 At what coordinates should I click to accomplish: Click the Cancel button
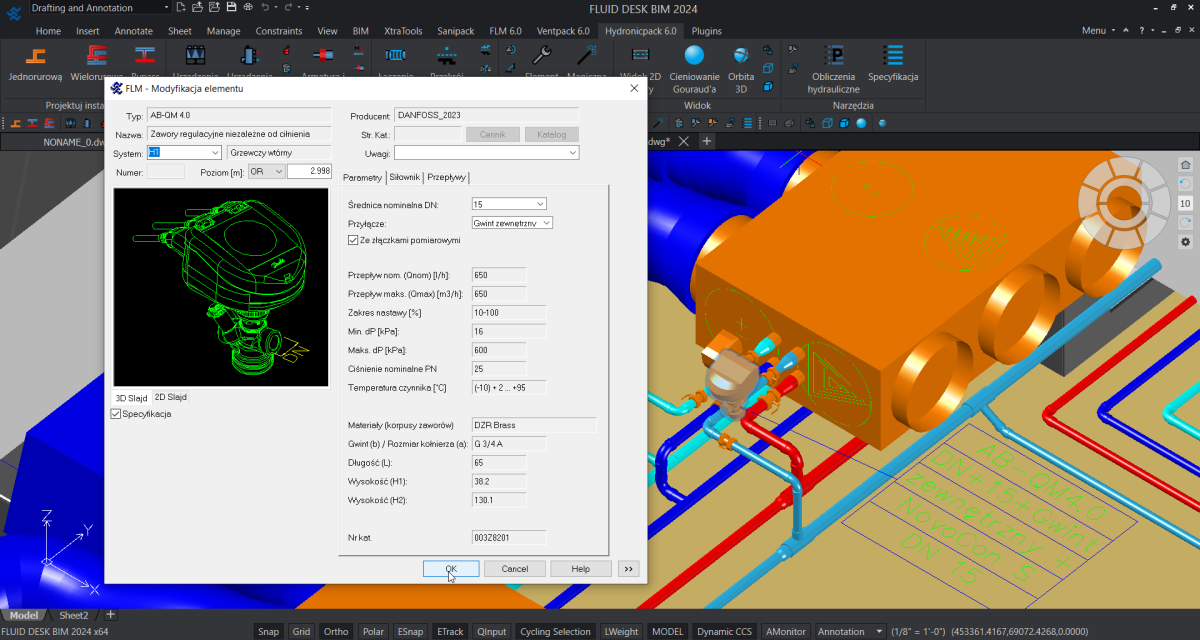[514, 569]
